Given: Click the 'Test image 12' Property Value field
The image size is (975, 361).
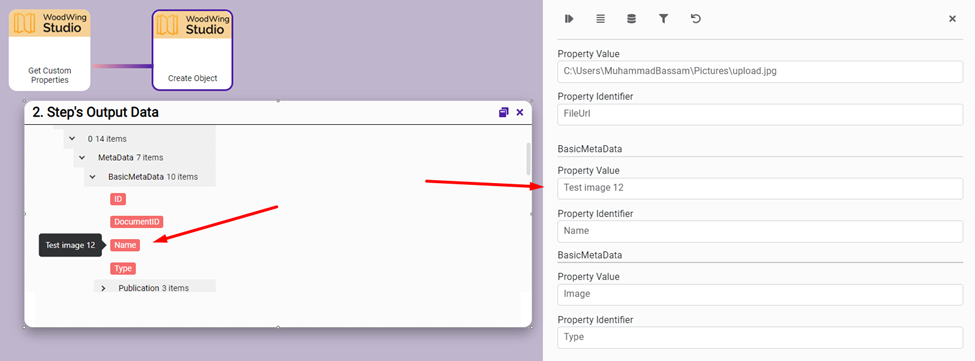Looking at the screenshot, I should click(x=760, y=188).
